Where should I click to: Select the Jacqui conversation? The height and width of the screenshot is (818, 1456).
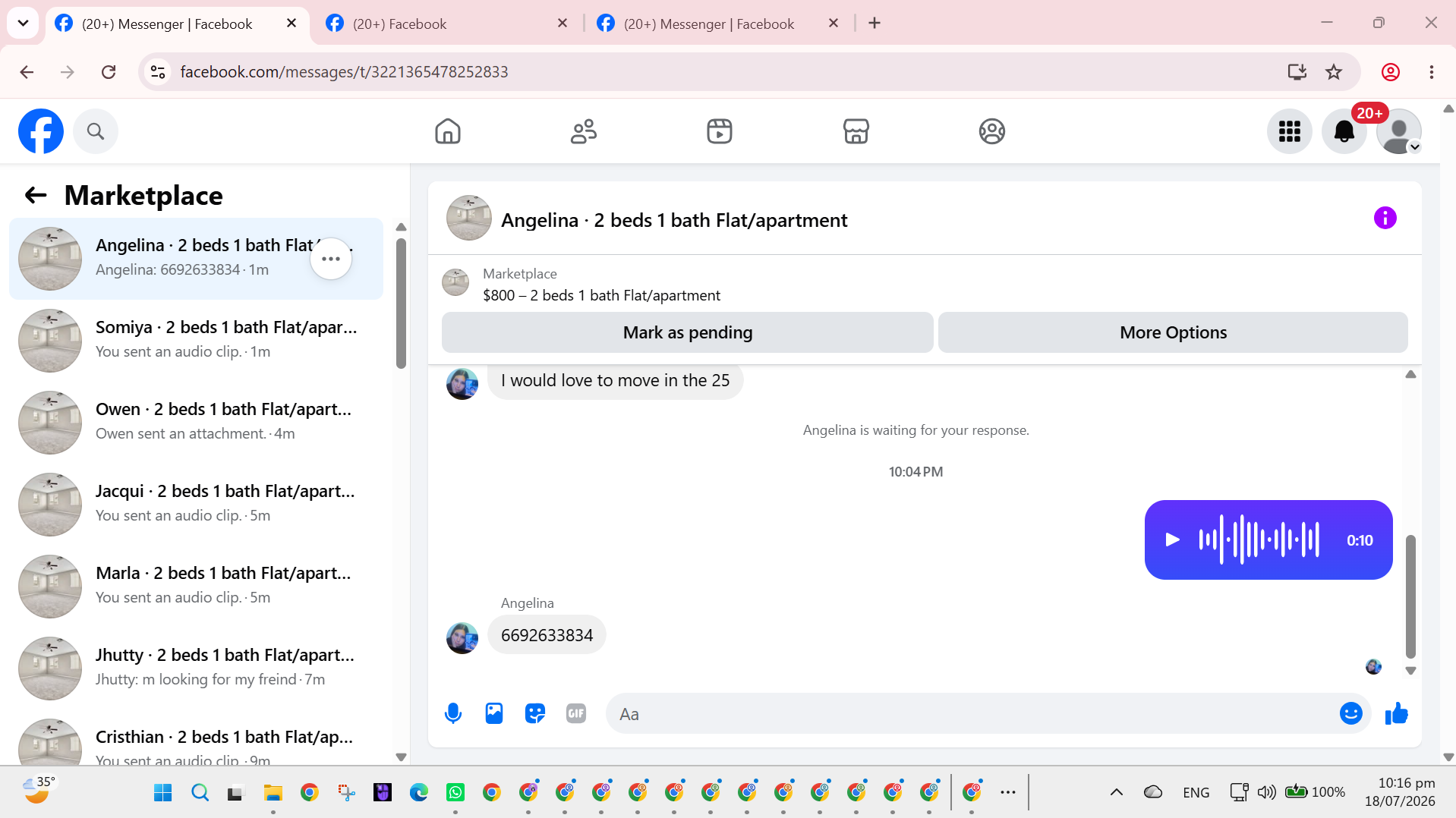point(196,505)
